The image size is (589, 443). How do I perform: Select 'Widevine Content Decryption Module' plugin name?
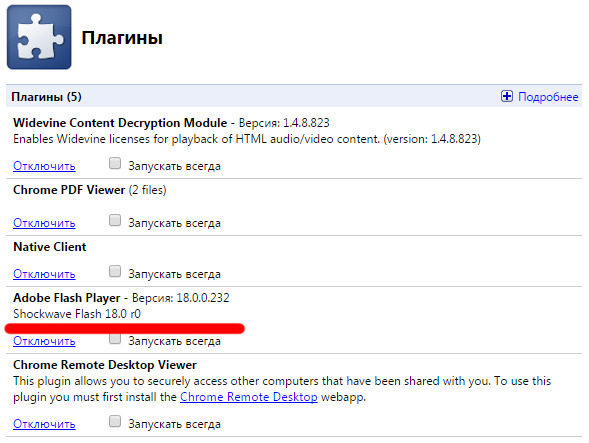point(120,123)
